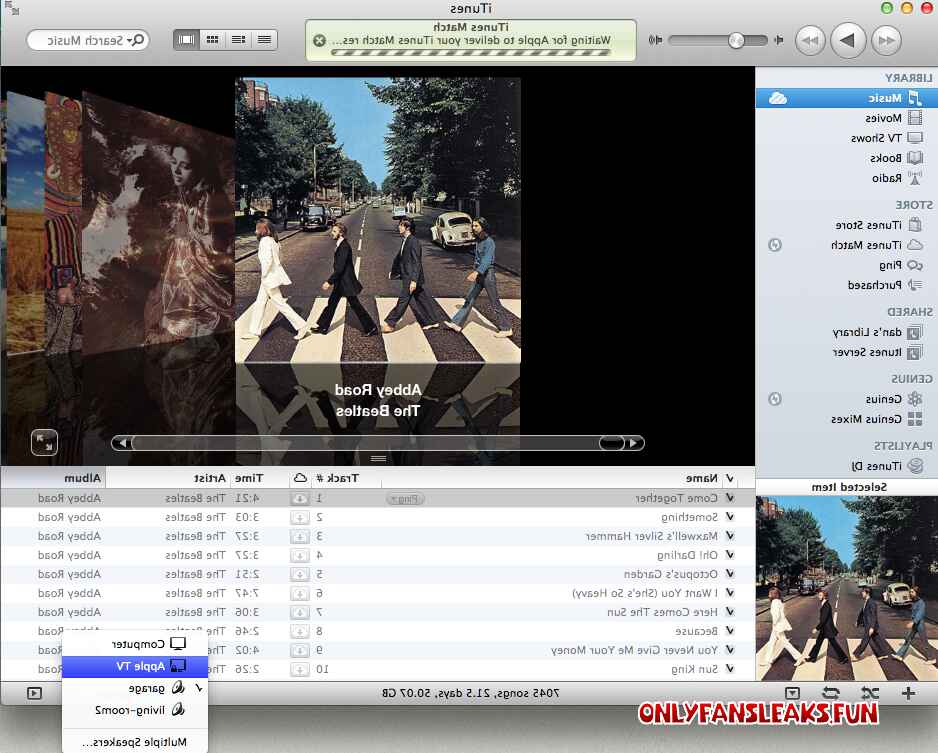
Task: Switch to the grid view icon
Action: pos(212,39)
